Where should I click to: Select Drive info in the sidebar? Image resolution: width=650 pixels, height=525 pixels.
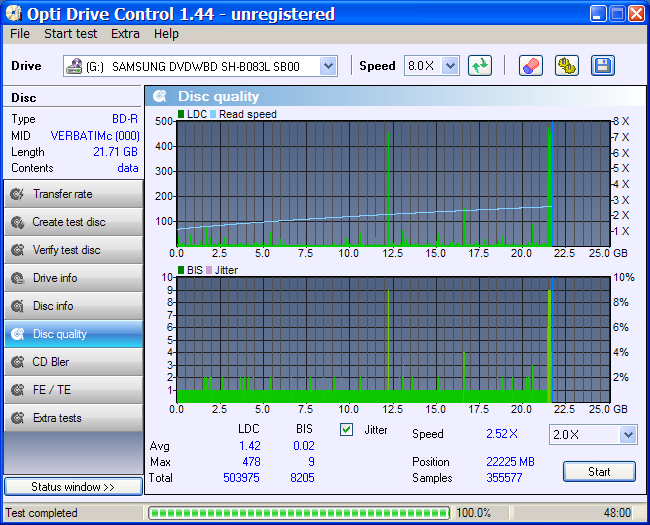point(73,278)
